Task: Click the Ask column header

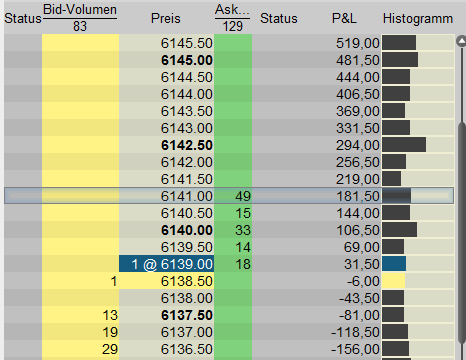Action: click(232, 10)
